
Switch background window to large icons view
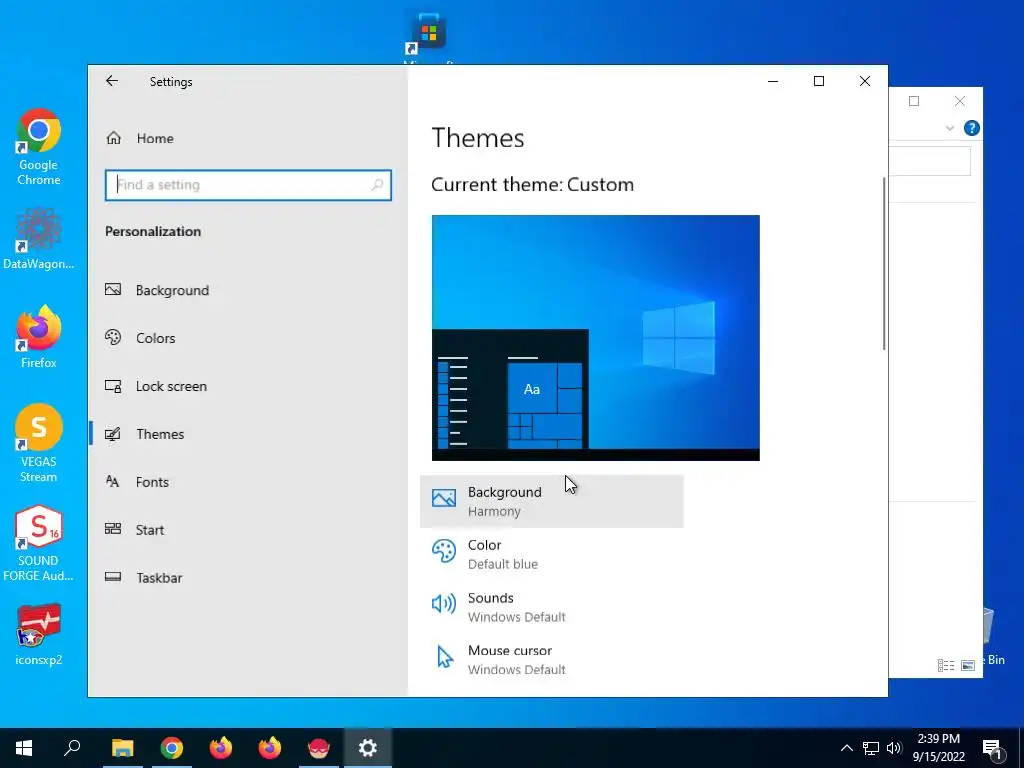pos(968,665)
